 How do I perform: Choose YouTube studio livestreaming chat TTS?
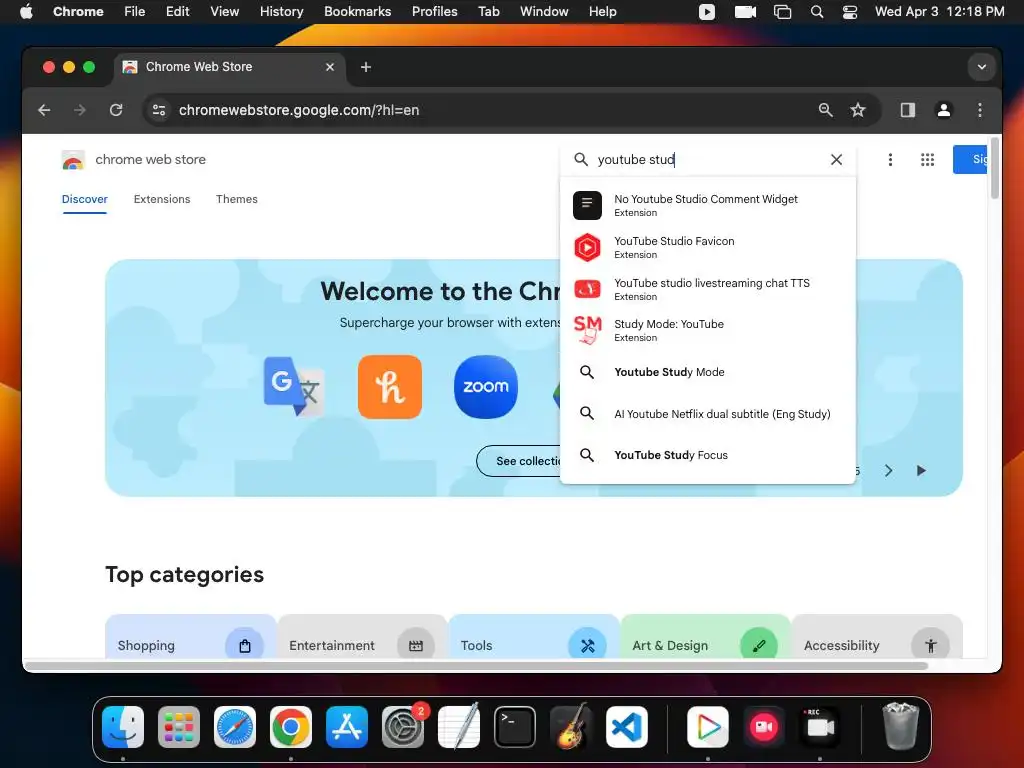pyautogui.click(x=708, y=289)
